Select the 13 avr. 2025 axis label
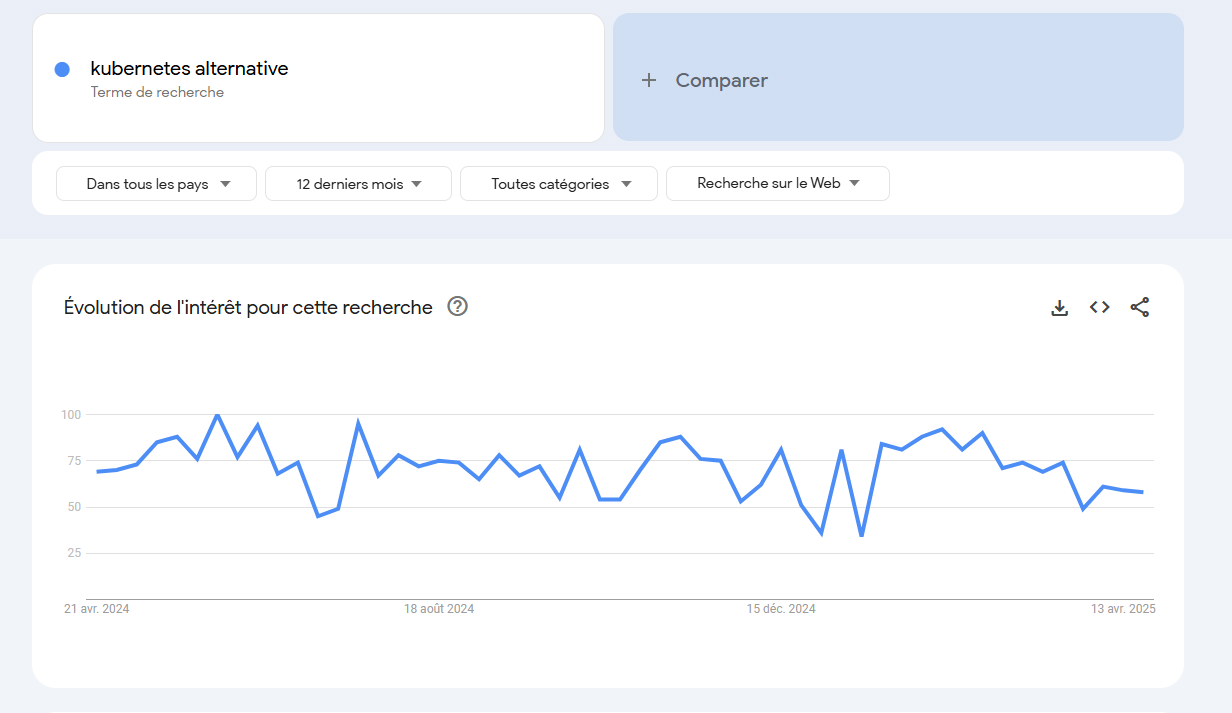Screen dimensions: 1232x713 tap(1123, 609)
